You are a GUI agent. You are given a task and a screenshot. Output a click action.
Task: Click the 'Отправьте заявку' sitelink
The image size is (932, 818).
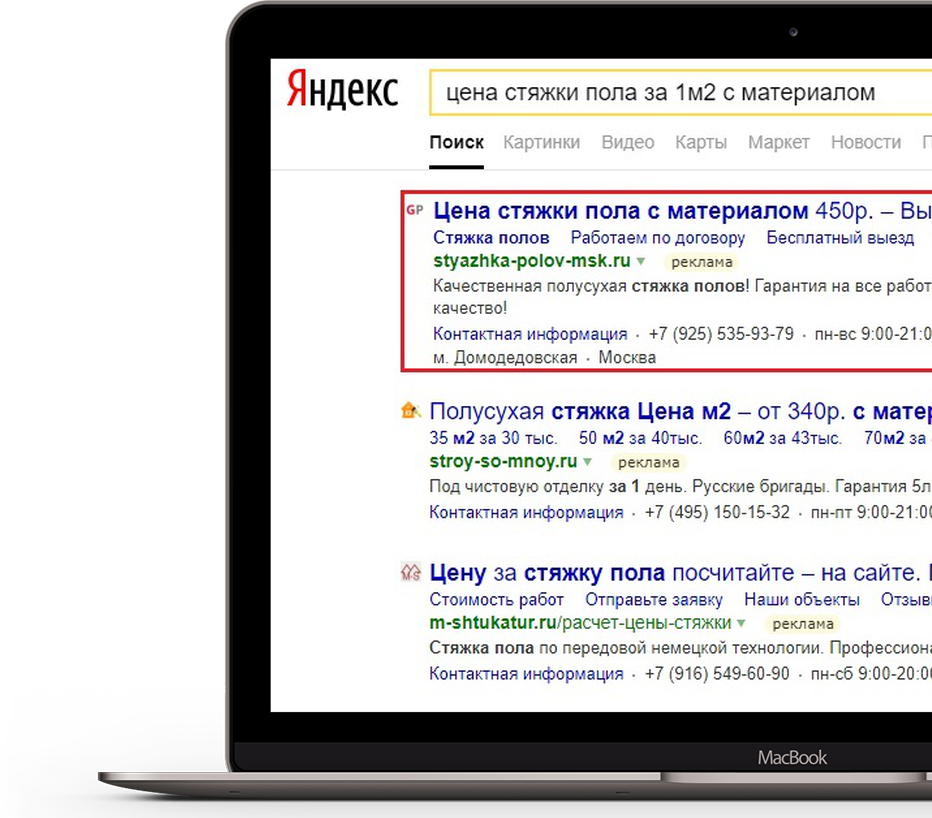[x=654, y=599]
